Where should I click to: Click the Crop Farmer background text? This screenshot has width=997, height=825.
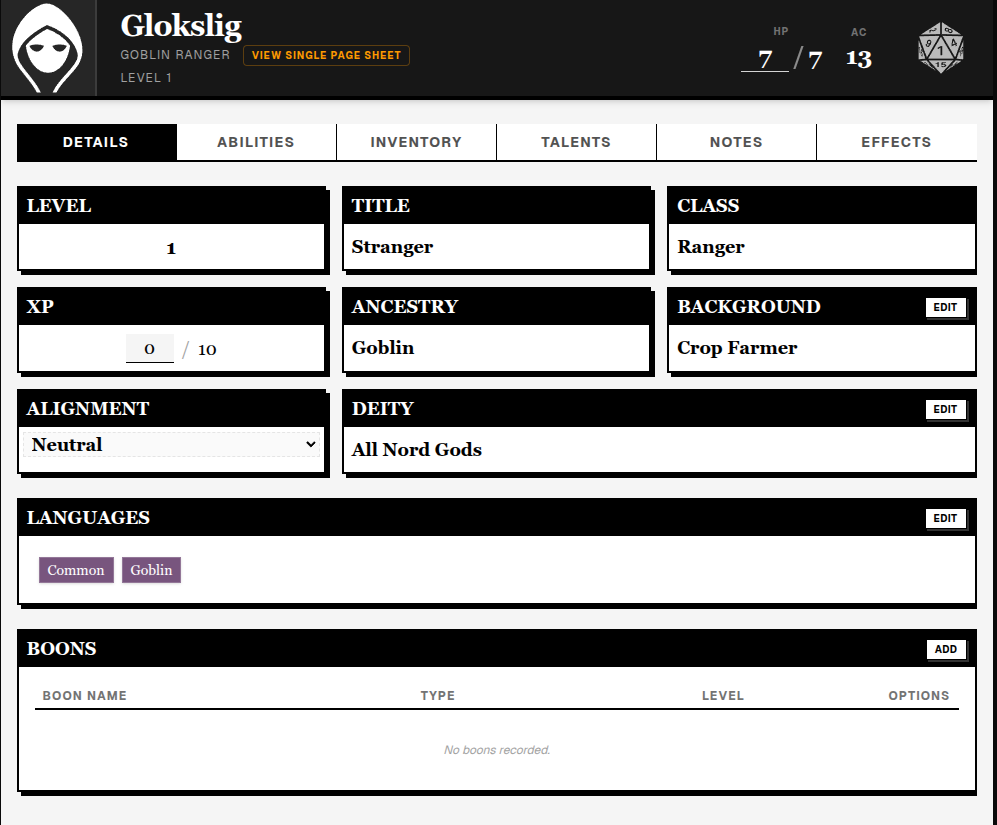click(737, 348)
